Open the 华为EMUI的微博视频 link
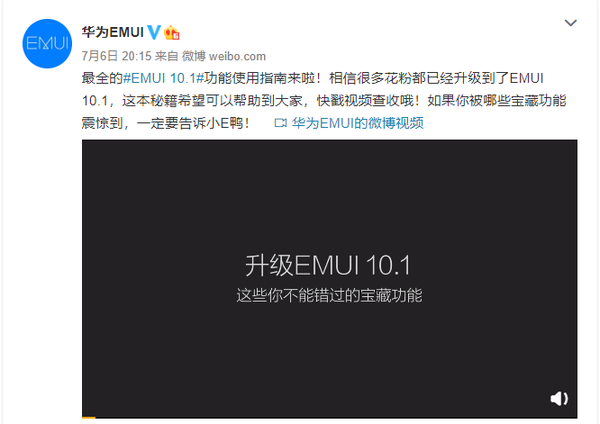Viewport: 600px width, 424px height. pos(357,123)
